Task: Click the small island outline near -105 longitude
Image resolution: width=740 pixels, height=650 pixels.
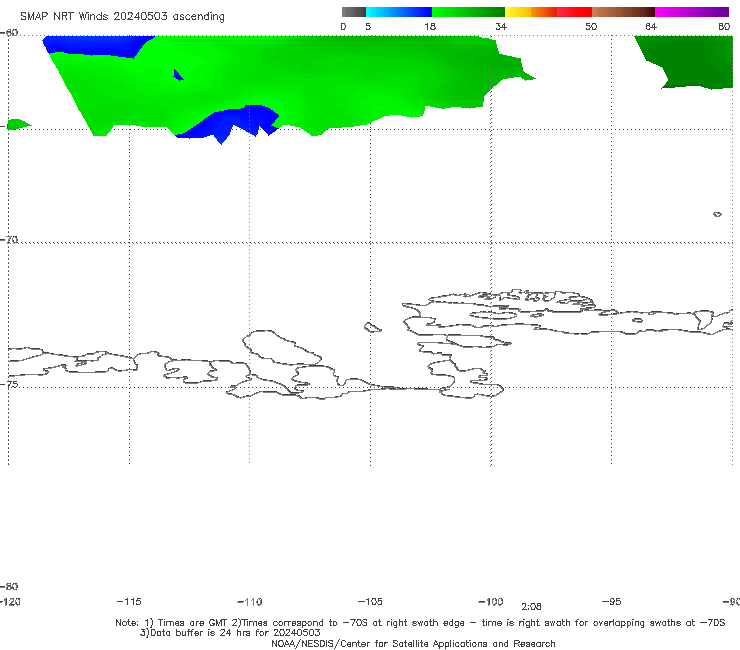Action: [372, 327]
